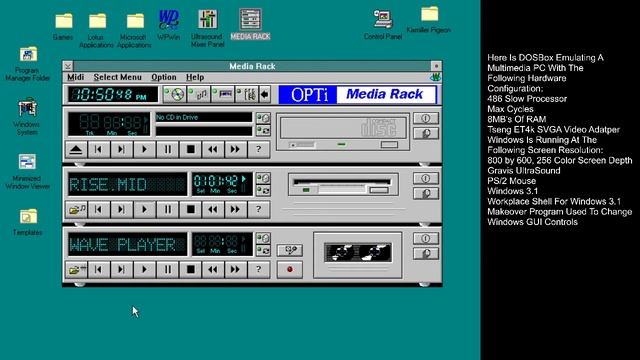The image size is (640, 360).
Task: Toggle MIDI player upper small option button
Action: tap(263, 178)
